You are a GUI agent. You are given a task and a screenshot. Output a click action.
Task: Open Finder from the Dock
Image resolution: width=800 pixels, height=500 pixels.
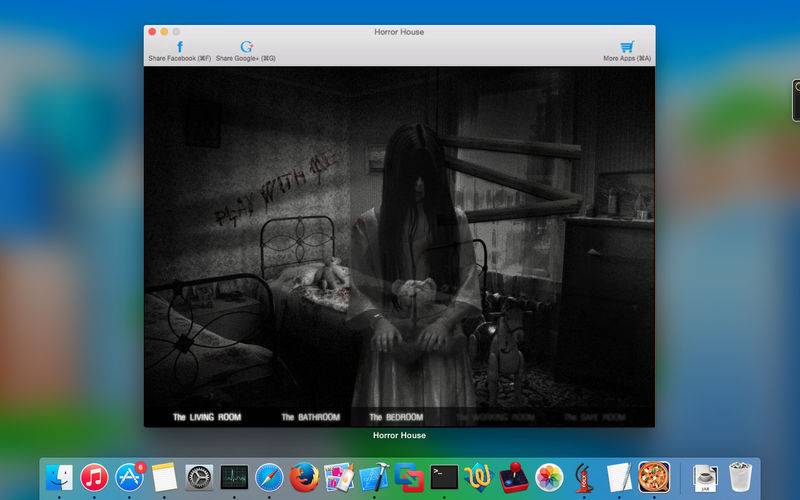[x=59, y=478]
